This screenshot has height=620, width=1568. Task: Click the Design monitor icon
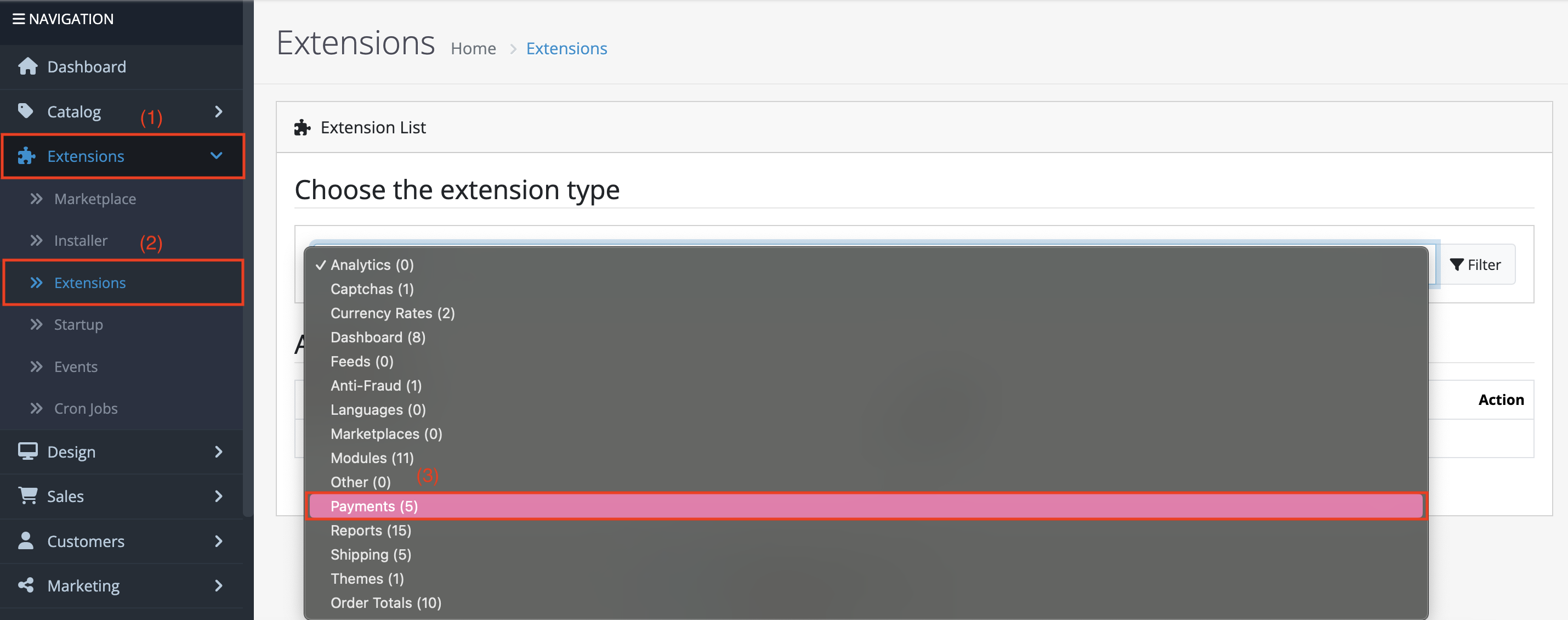[27, 452]
